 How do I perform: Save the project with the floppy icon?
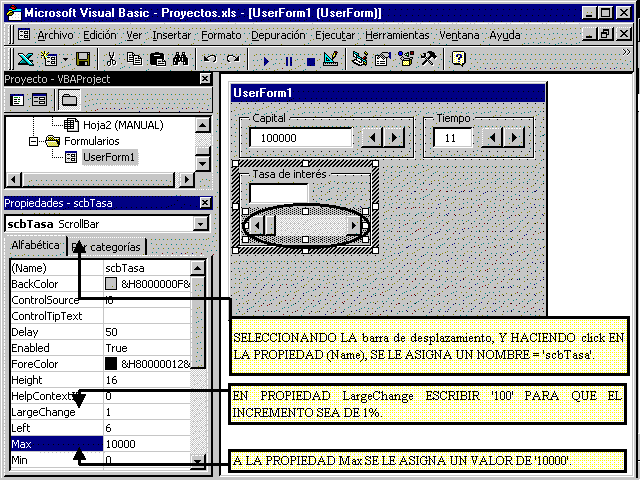click(x=83, y=60)
